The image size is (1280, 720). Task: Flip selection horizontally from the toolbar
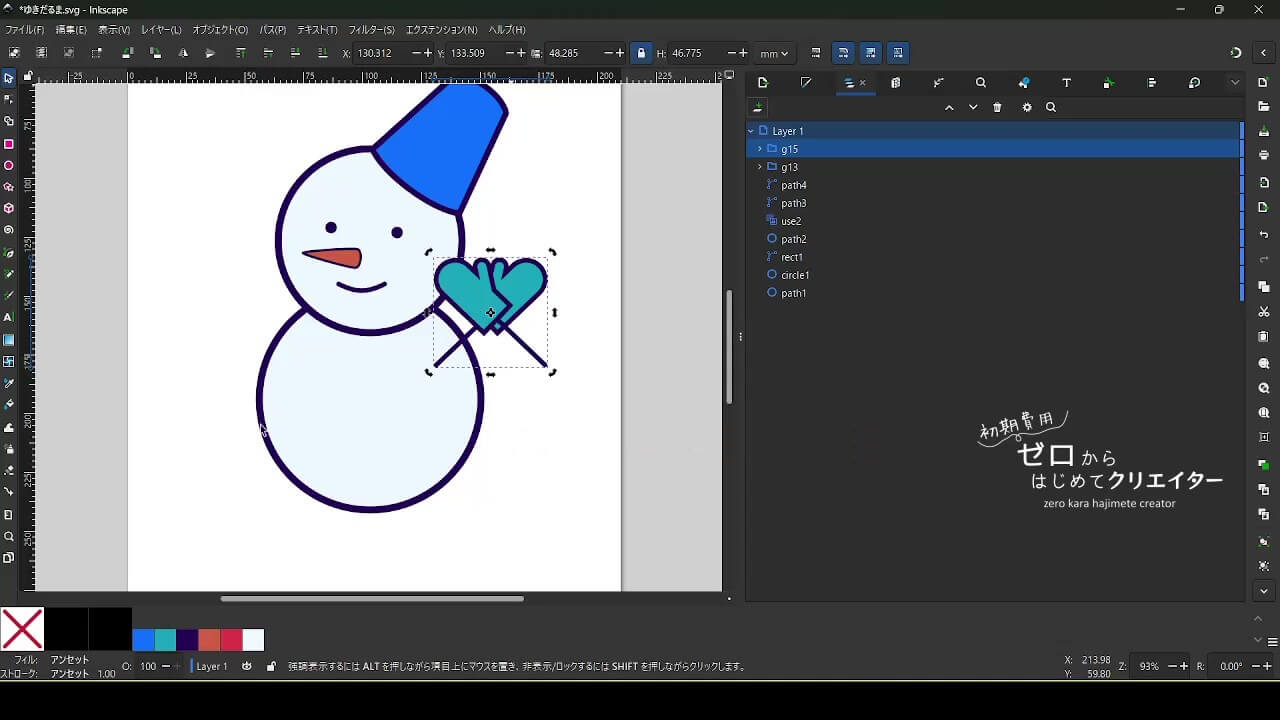183,53
